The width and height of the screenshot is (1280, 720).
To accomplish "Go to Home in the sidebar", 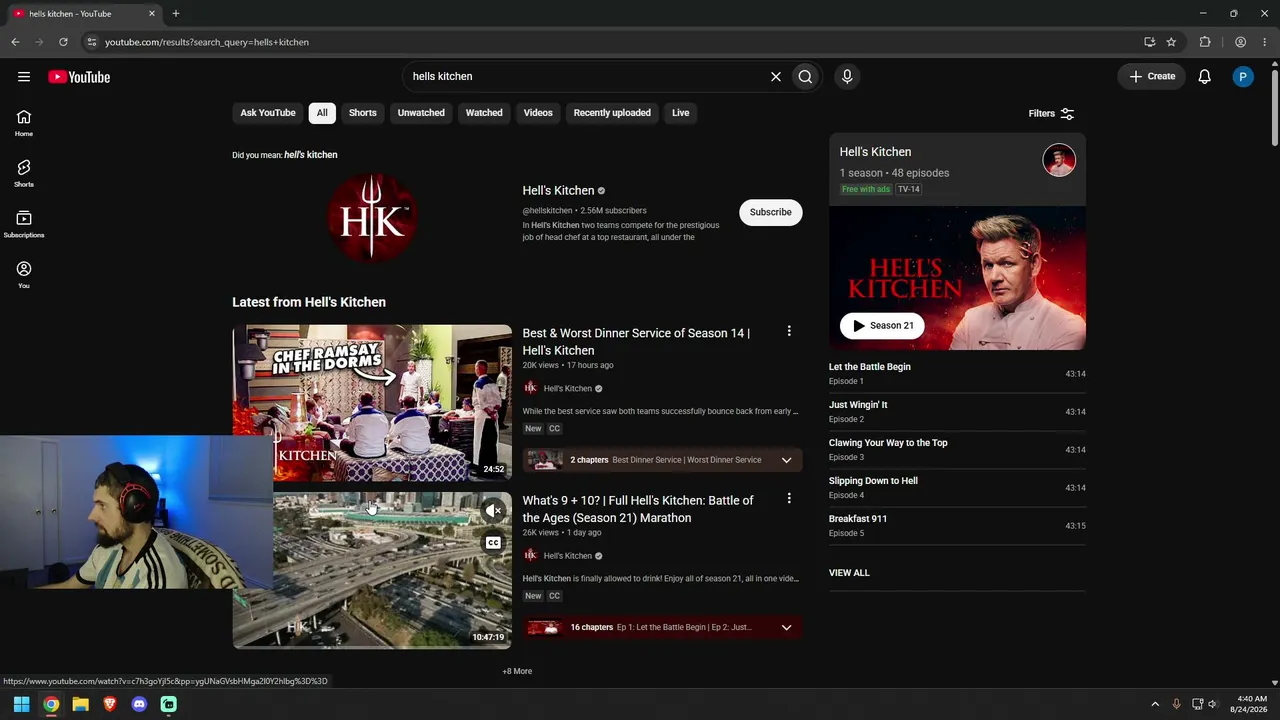I will pyautogui.click(x=24, y=123).
